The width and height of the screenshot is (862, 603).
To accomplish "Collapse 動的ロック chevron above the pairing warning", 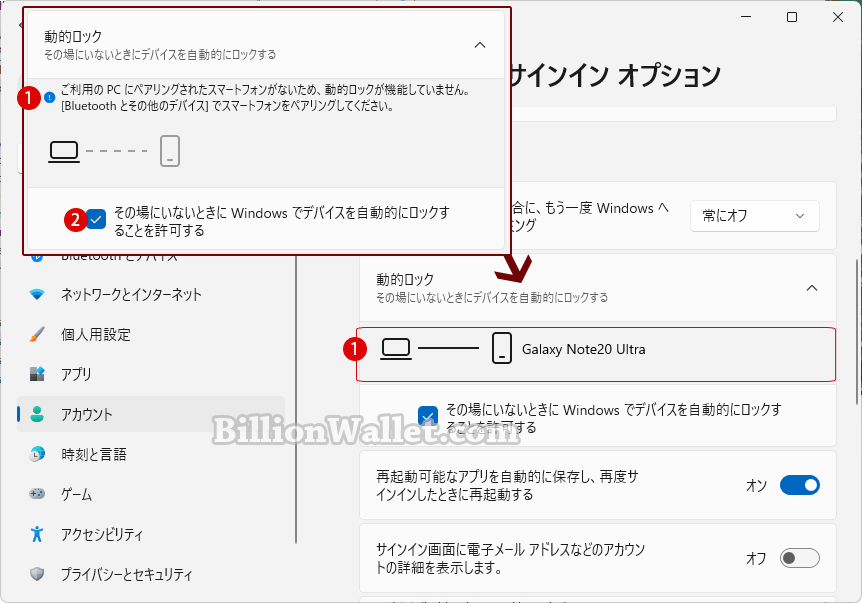I will click(480, 45).
